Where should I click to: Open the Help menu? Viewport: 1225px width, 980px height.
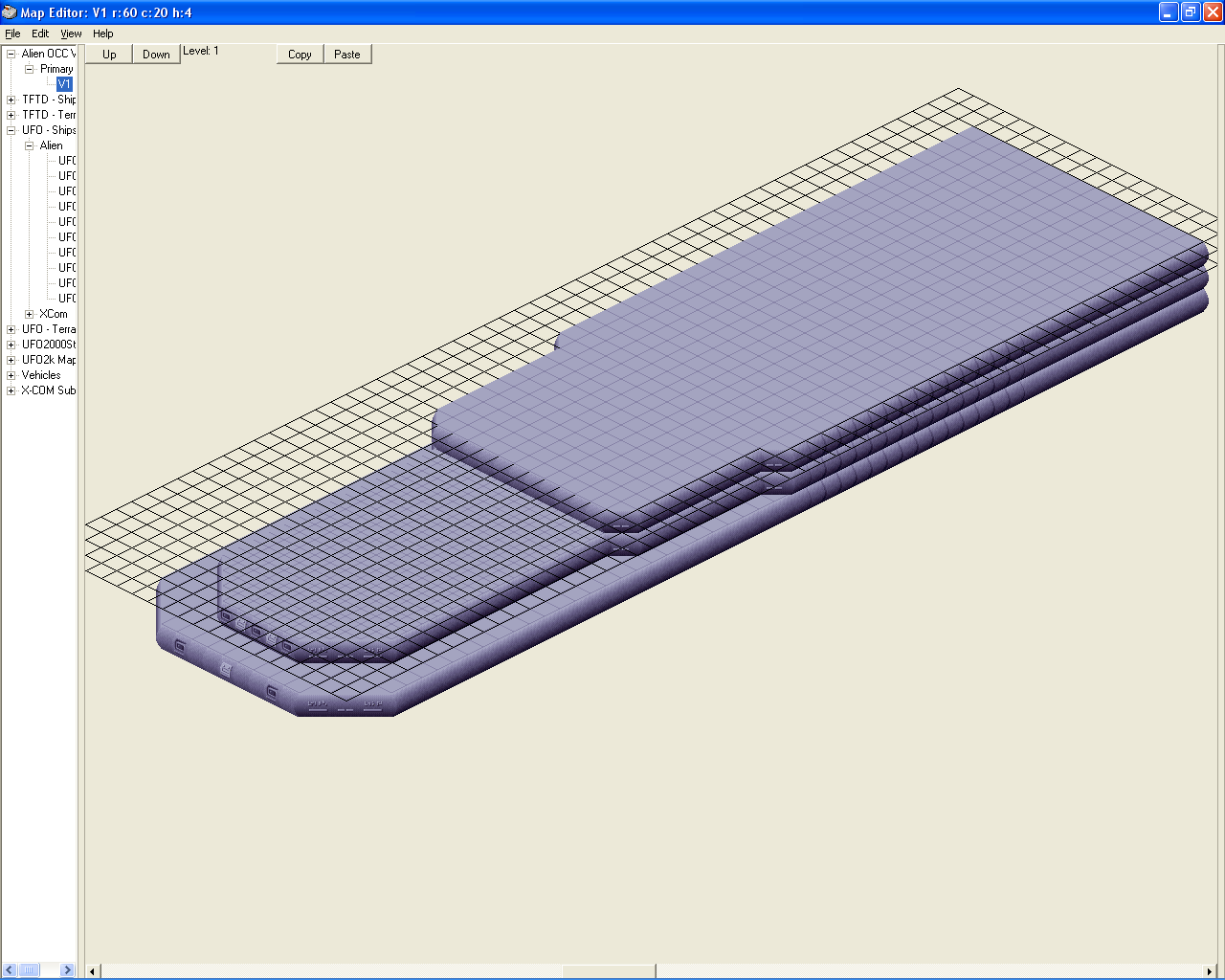(103, 33)
